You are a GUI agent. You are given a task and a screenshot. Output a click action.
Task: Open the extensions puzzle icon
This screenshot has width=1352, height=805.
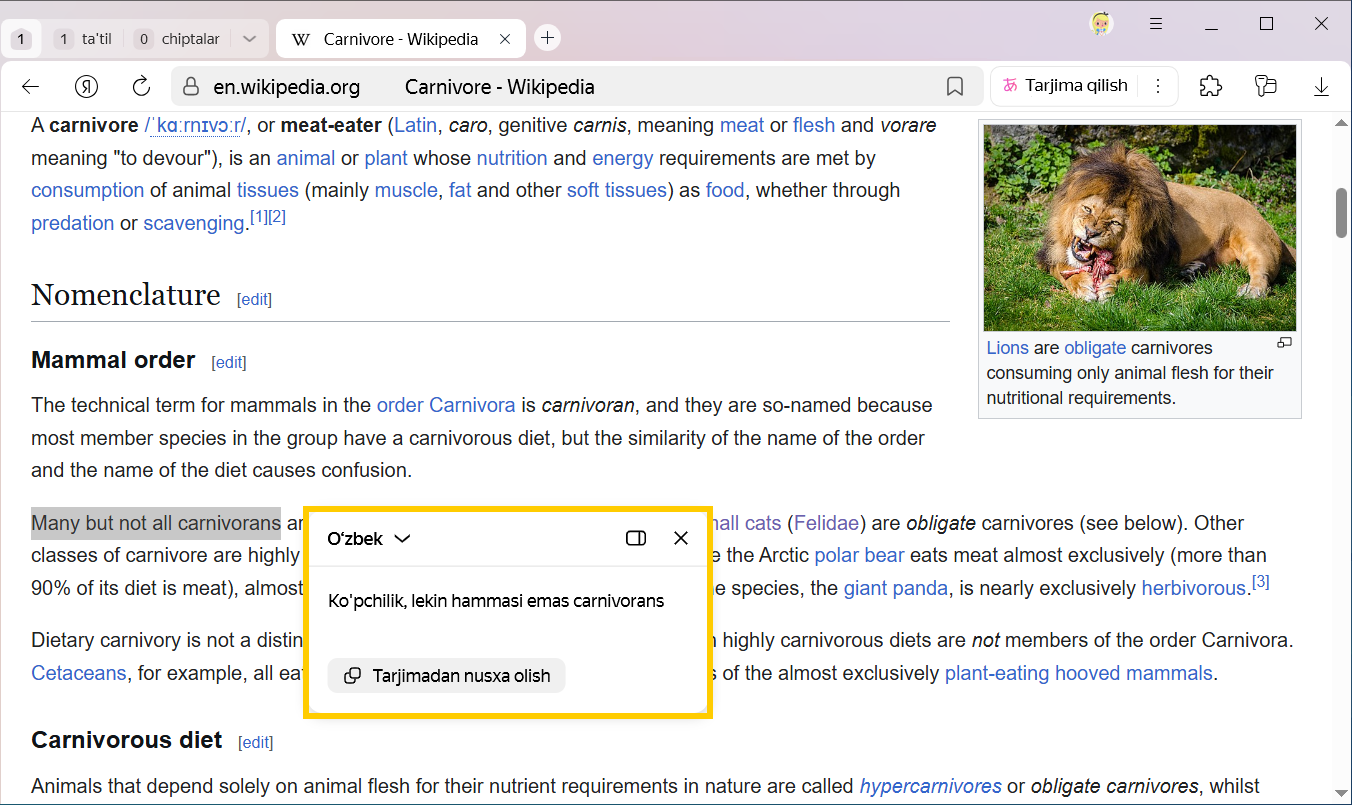point(1210,86)
